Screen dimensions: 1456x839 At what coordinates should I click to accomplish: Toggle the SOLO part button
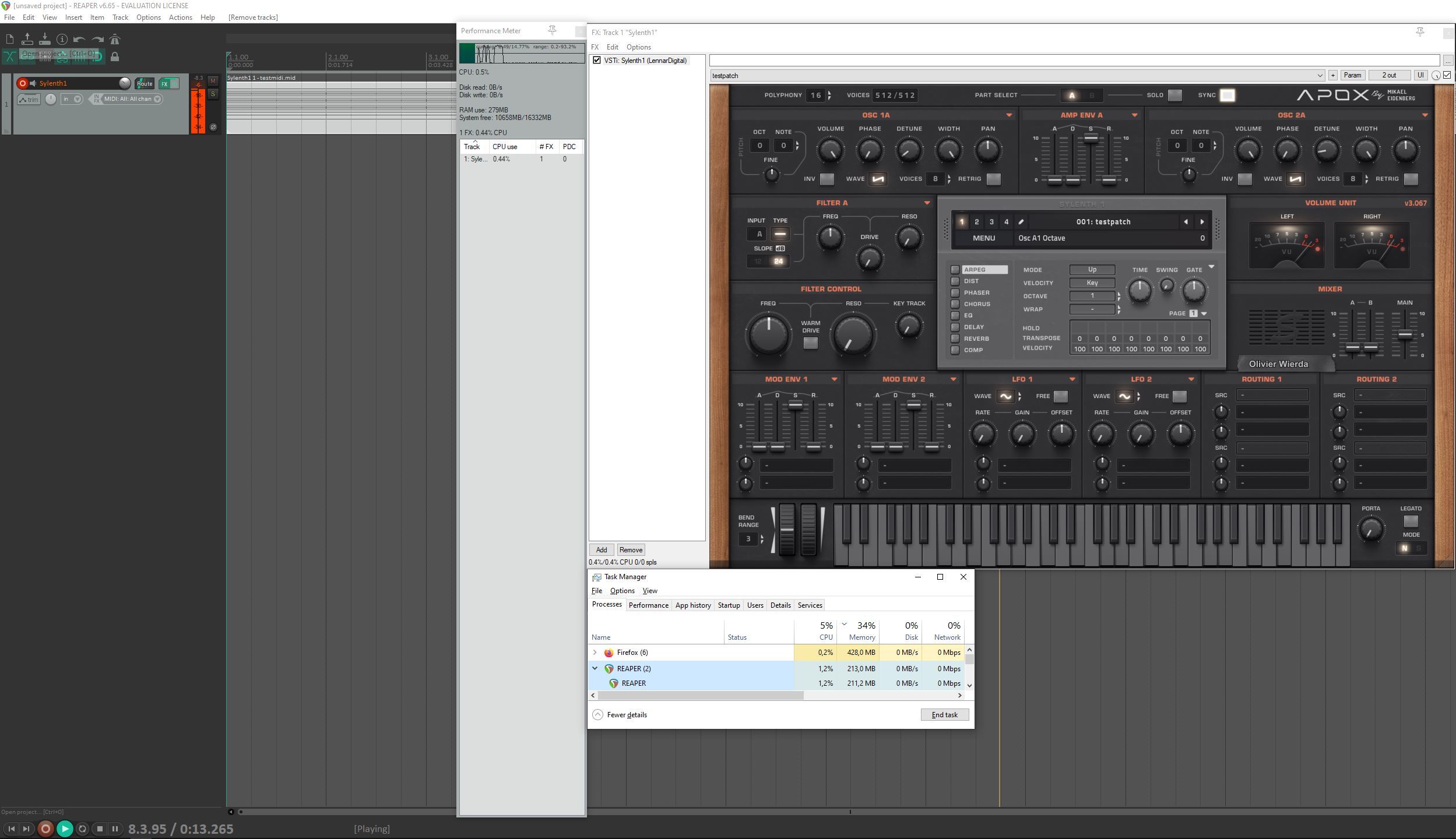click(x=1175, y=95)
